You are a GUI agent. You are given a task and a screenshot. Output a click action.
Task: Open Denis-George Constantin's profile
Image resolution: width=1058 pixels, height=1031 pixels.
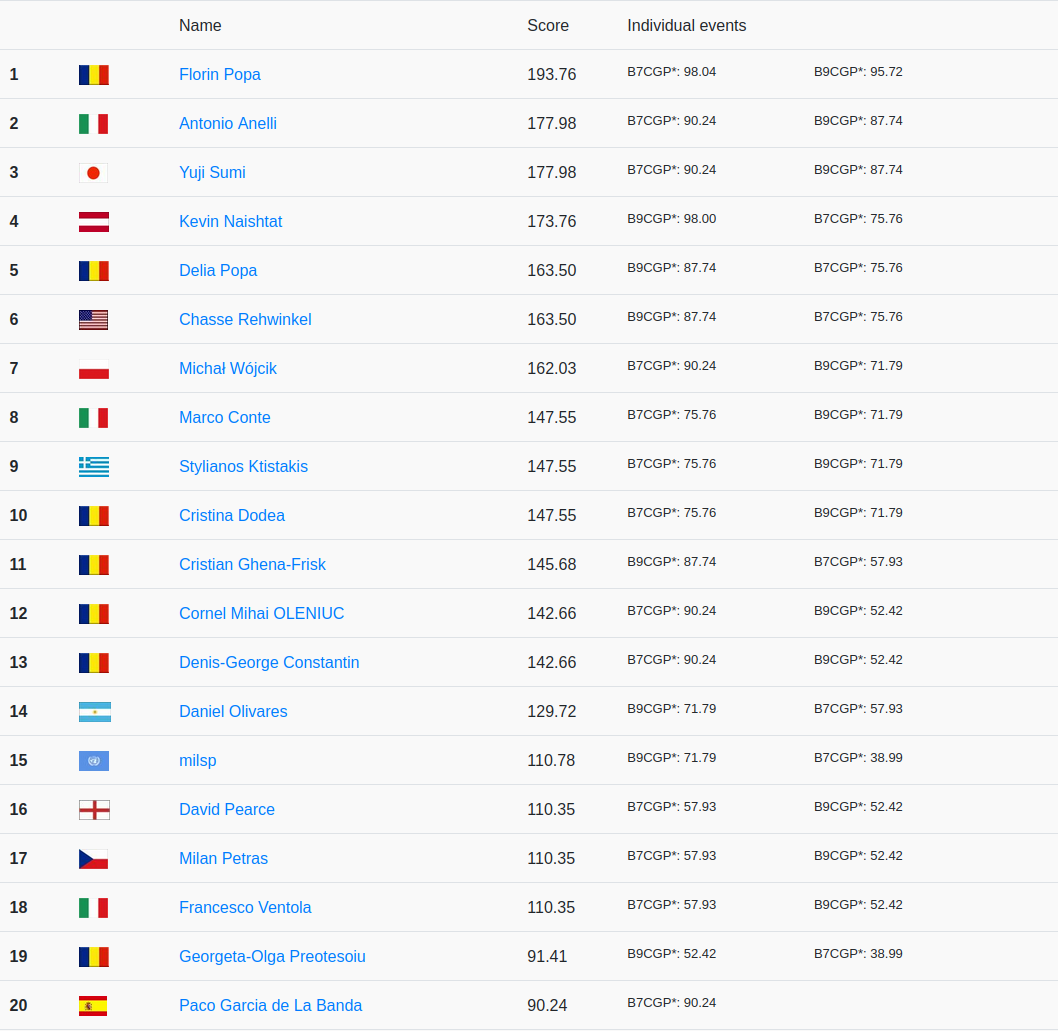(269, 663)
